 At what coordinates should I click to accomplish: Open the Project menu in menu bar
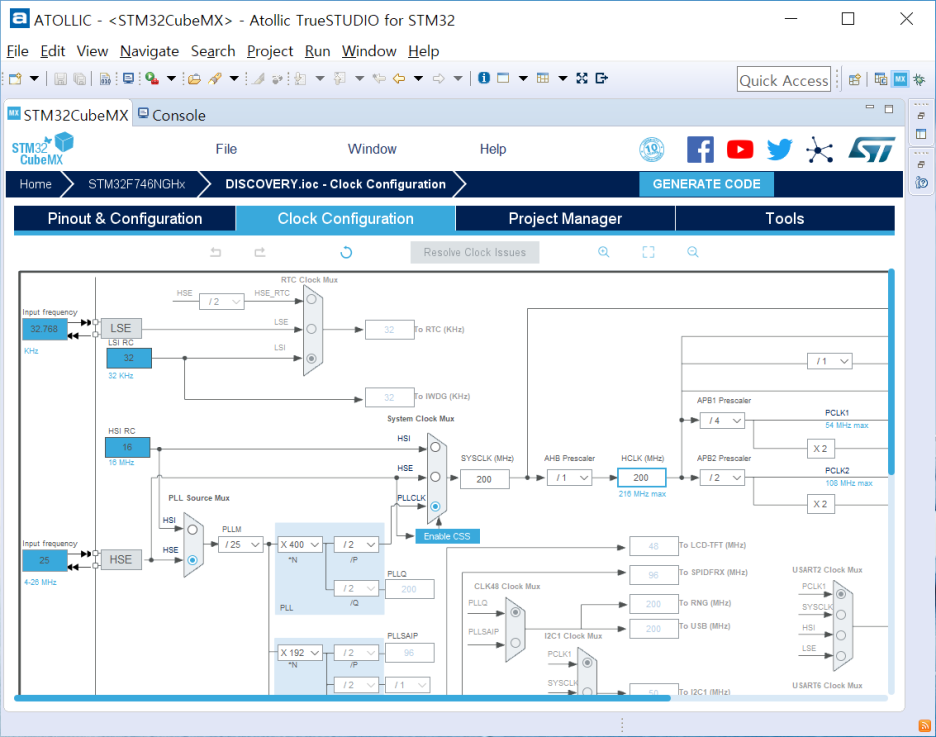(x=270, y=51)
